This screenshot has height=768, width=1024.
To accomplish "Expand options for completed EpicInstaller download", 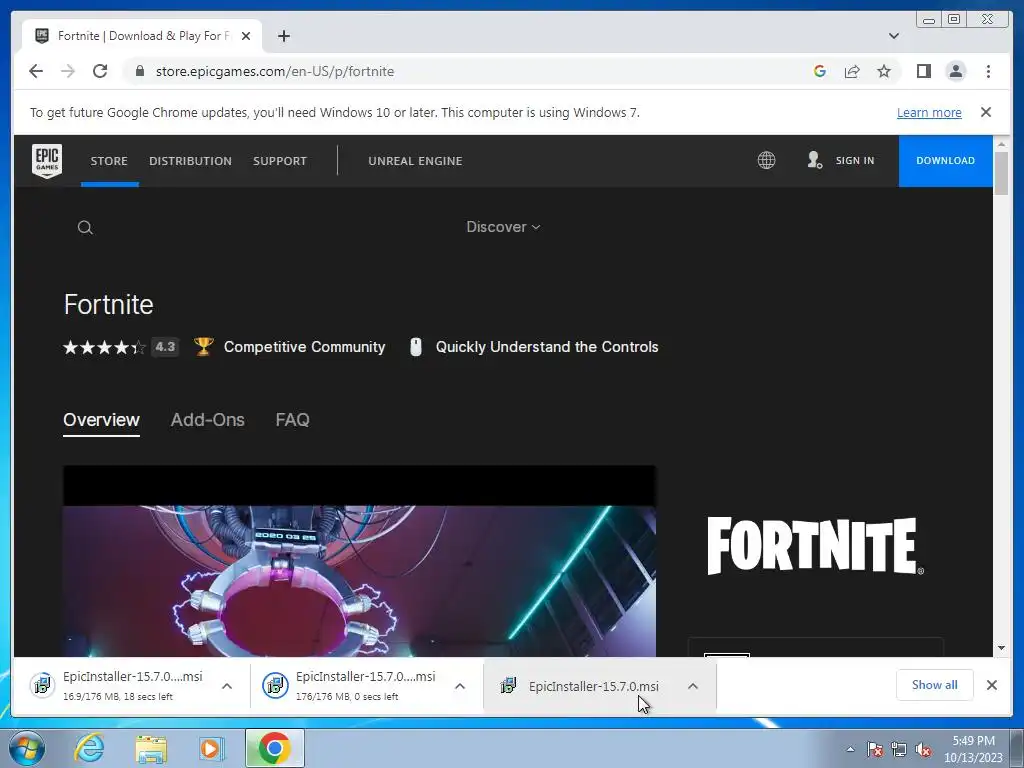I will click(x=693, y=686).
